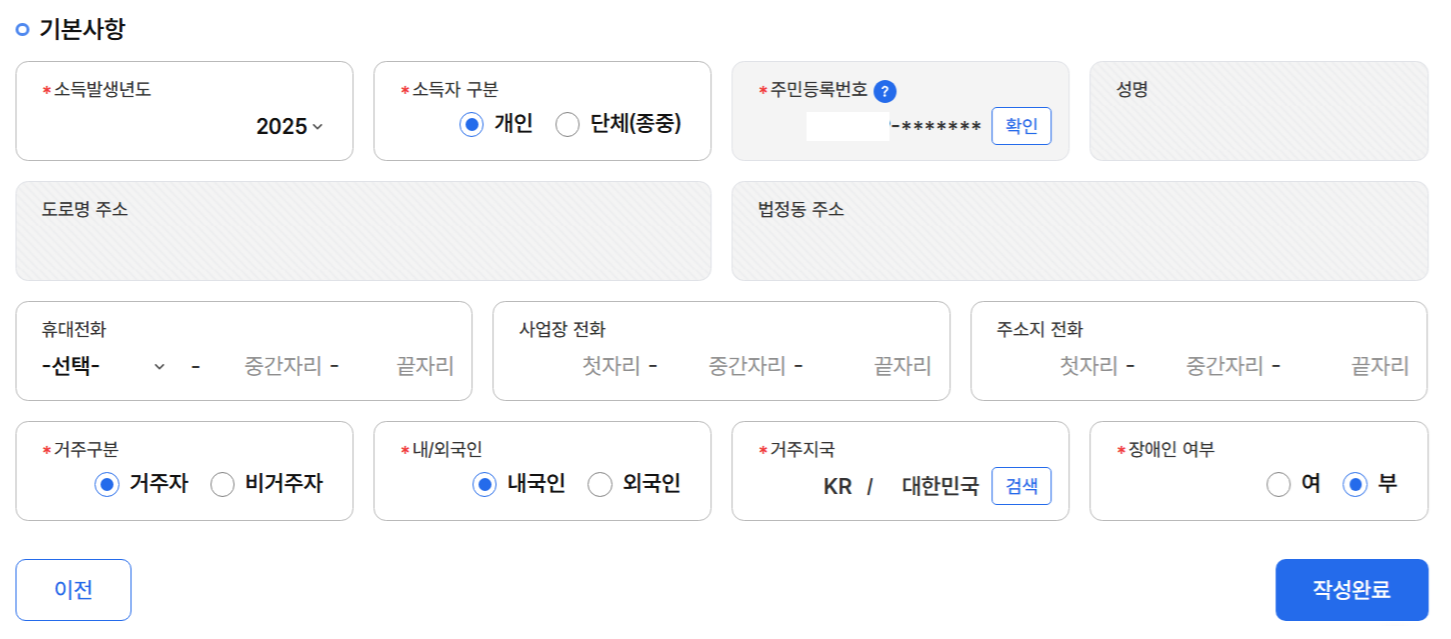Expand the 휴대전화 -선택- prefix dropdown

click(104, 366)
